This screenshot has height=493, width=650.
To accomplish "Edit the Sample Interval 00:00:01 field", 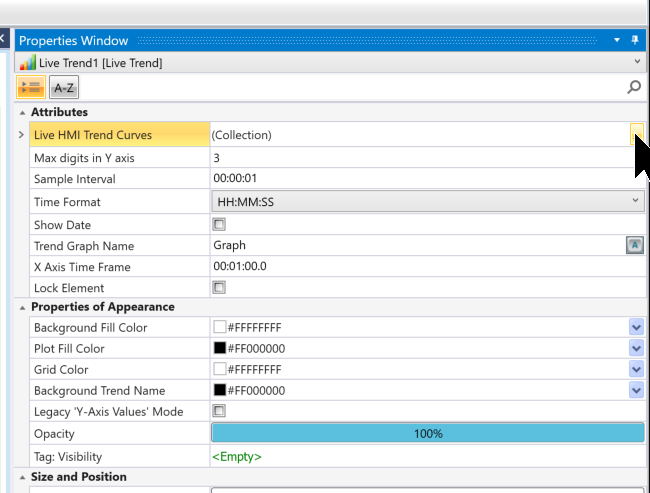I will coord(428,178).
